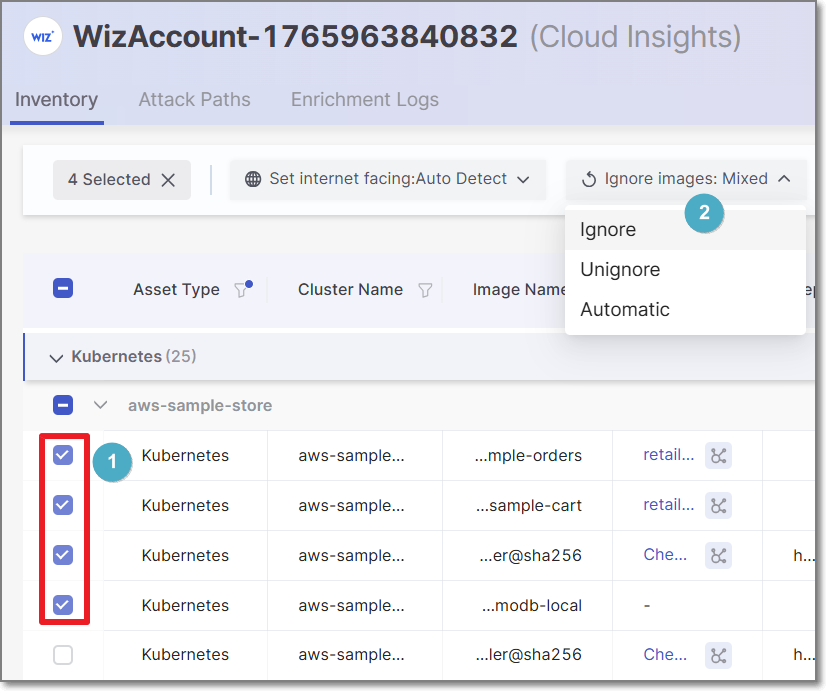Open Set internet facing dropdown

pos(388,179)
